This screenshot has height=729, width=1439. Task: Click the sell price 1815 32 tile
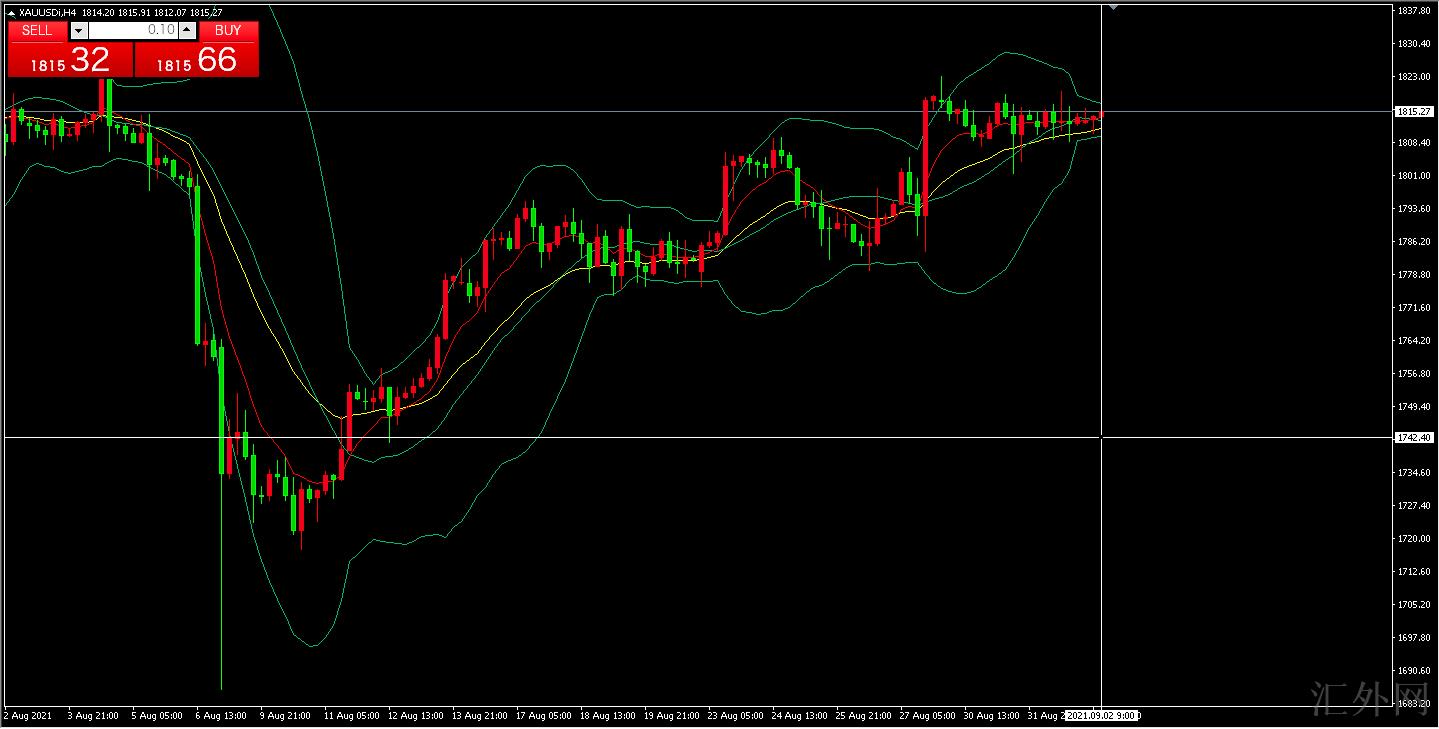coord(70,61)
